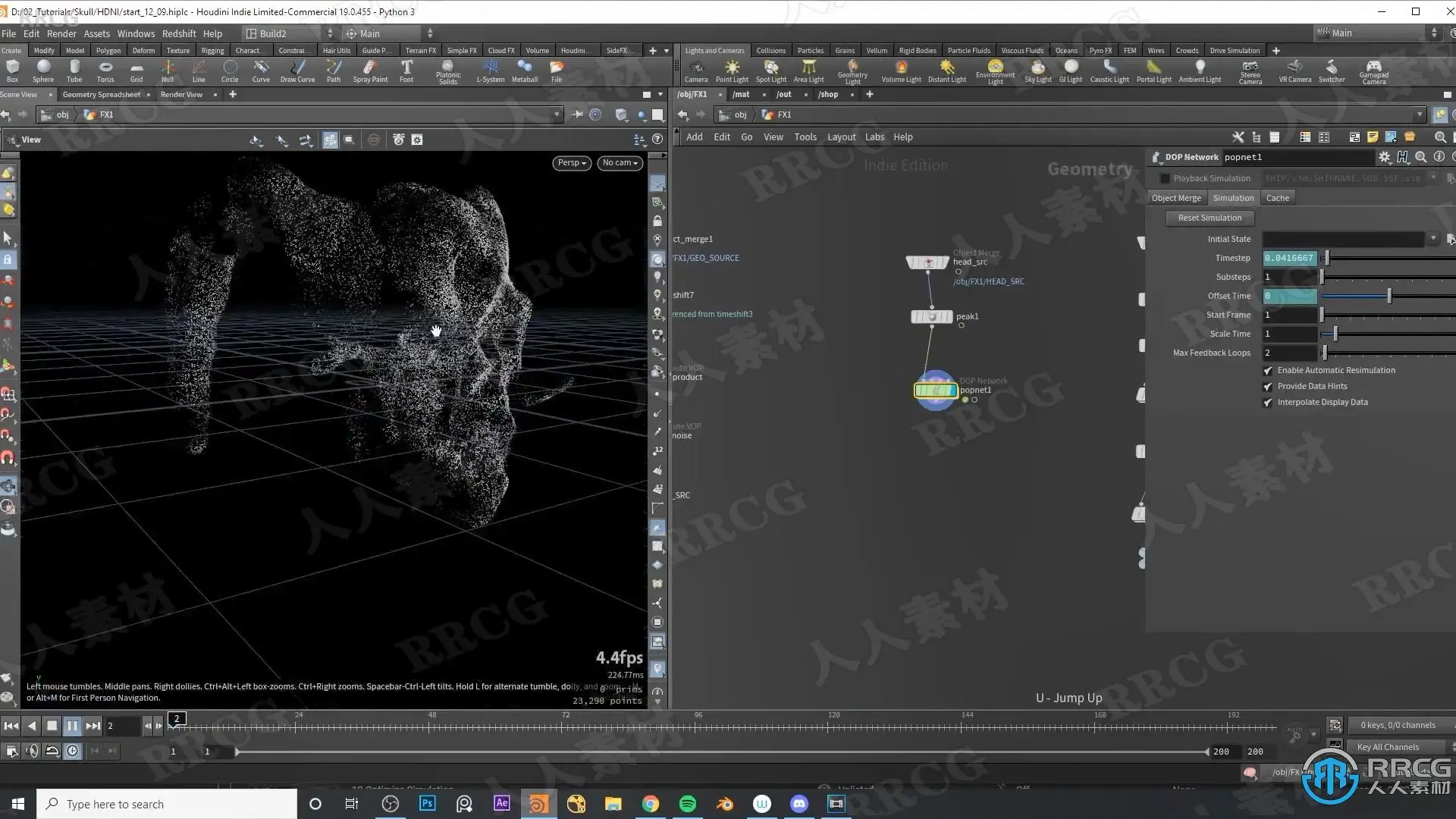Create an L-System from the shelf
Image resolution: width=1456 pixels, height=819 pixels.
click(x=490, y=71)
